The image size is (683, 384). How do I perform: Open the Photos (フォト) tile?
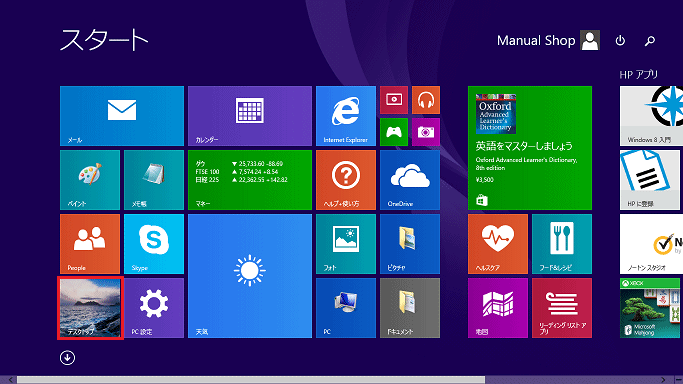(345, 244)
